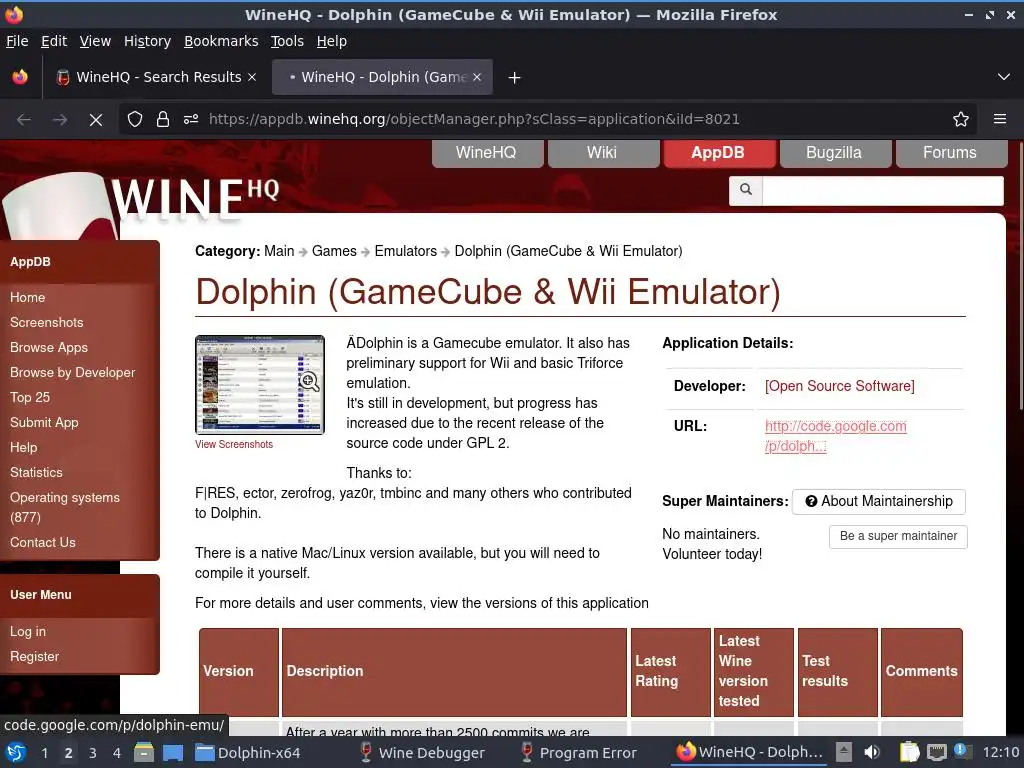The image size is (1024, 768).
Task: Click About Maintainership button
Action: click(878, 502)
